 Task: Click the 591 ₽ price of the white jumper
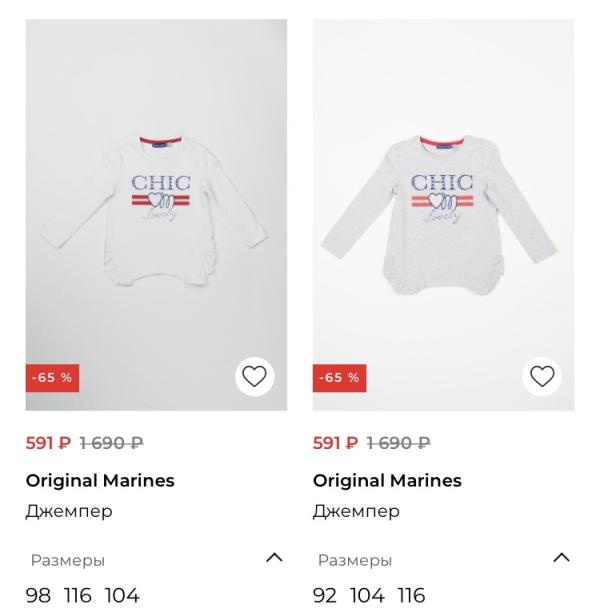tap(48, 443)
